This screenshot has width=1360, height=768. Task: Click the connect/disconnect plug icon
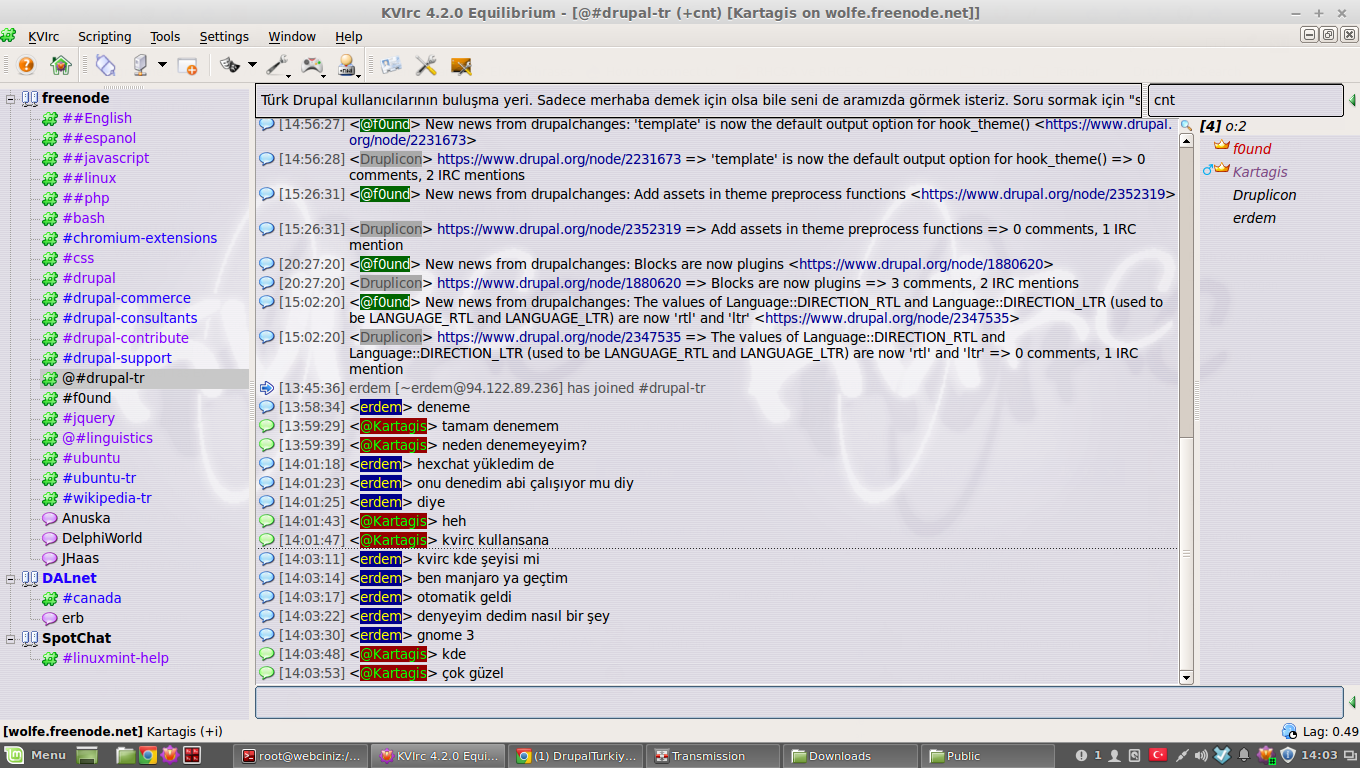pyautogui.click(x=105, y=66)
